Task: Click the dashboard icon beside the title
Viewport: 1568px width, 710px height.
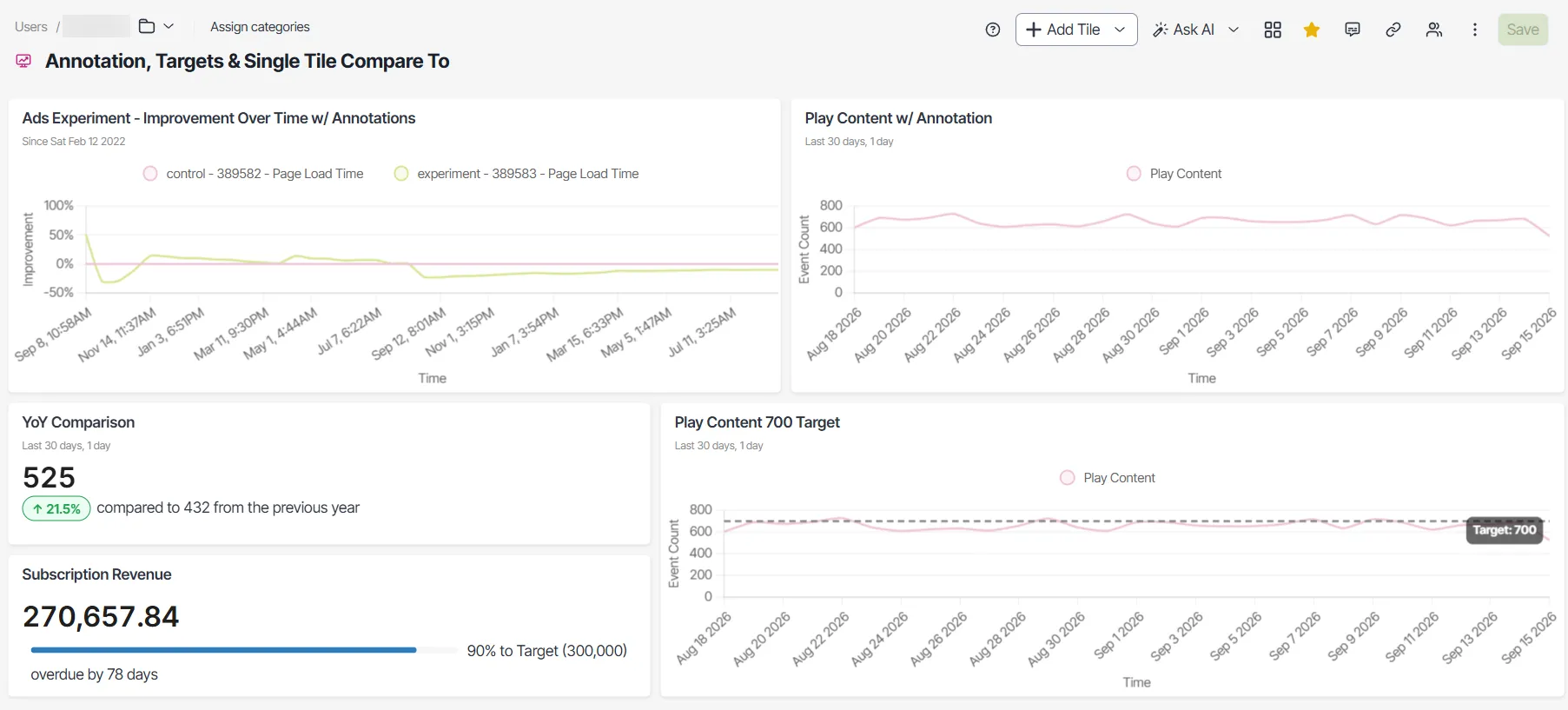Action: coord(23,61)
